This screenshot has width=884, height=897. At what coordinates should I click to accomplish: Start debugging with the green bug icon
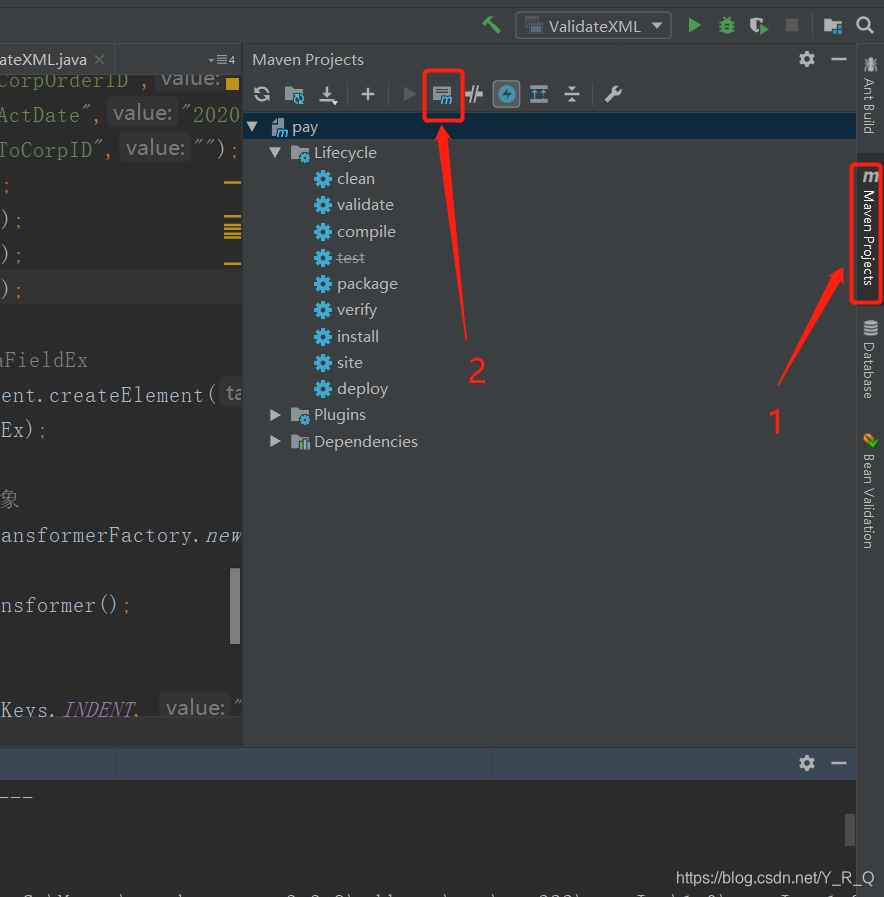pos(727,26)
